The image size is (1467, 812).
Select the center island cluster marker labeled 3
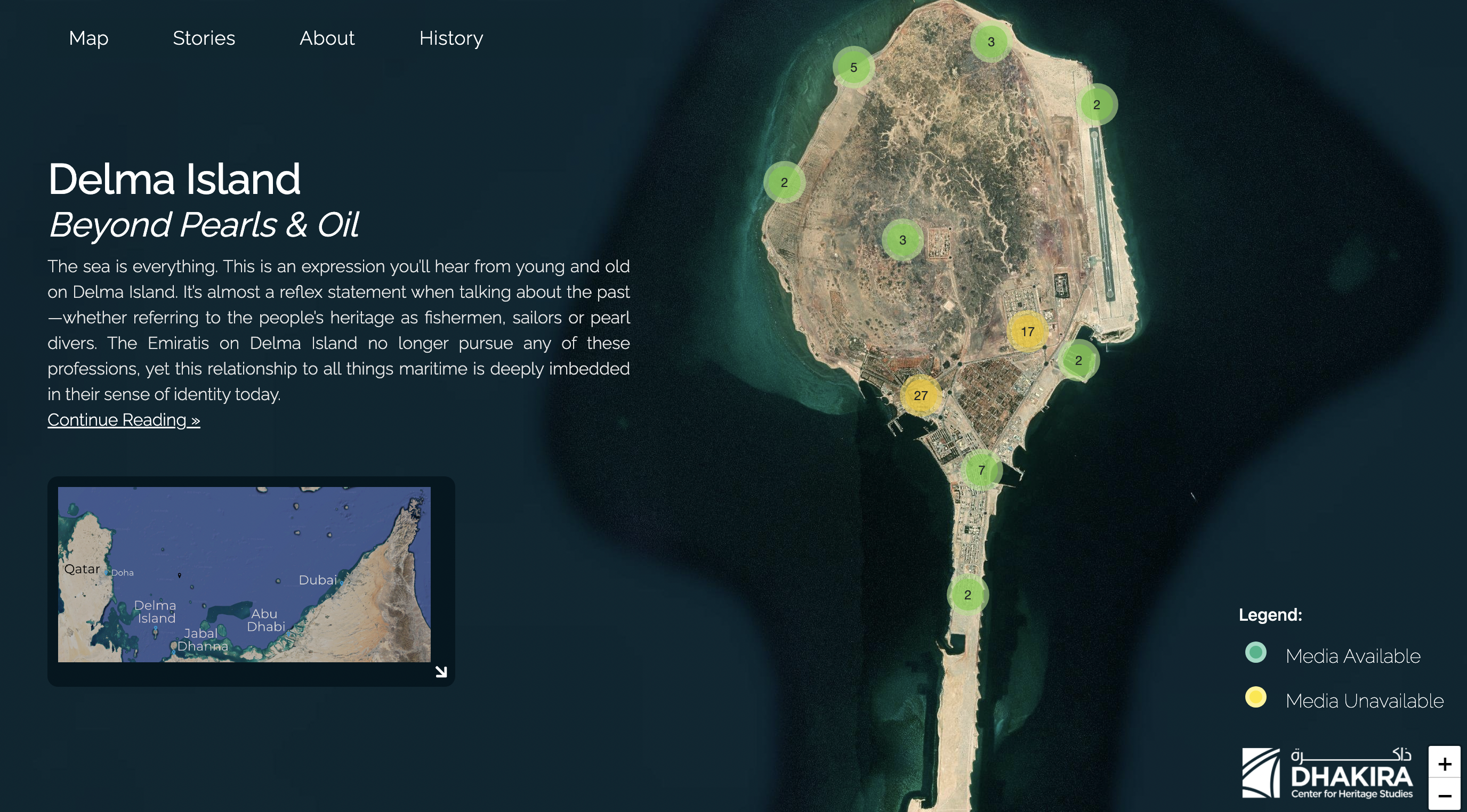click(x=902, y=240)
